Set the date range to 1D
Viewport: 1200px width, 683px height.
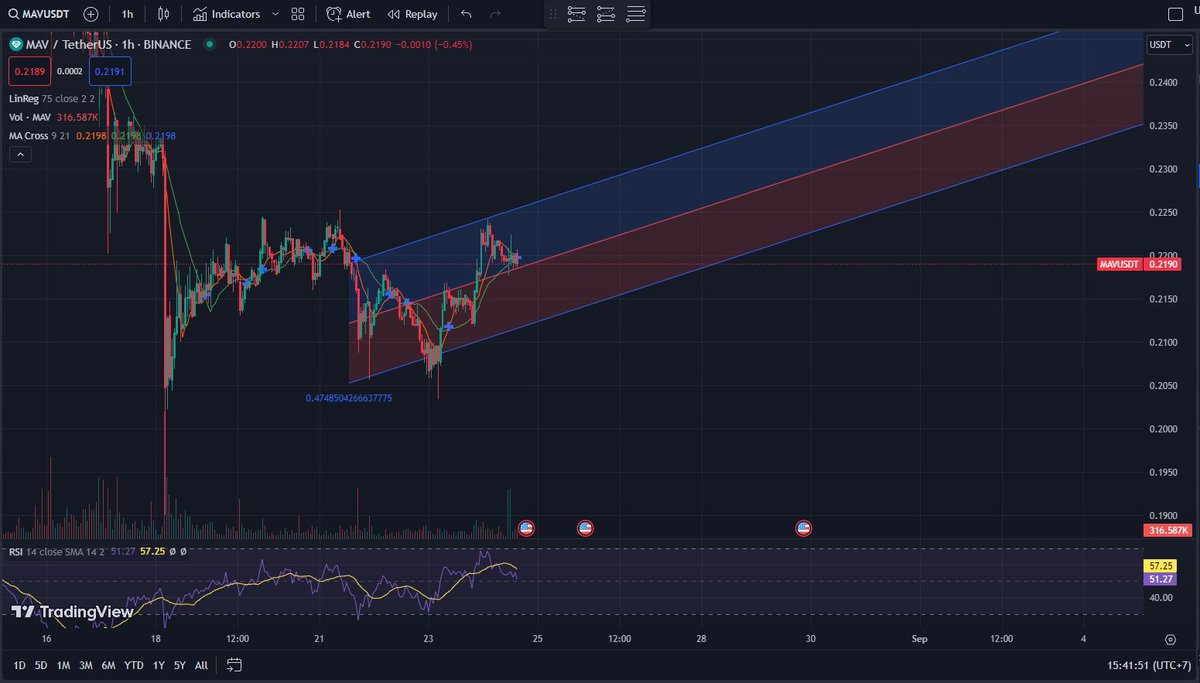(20, 665)
